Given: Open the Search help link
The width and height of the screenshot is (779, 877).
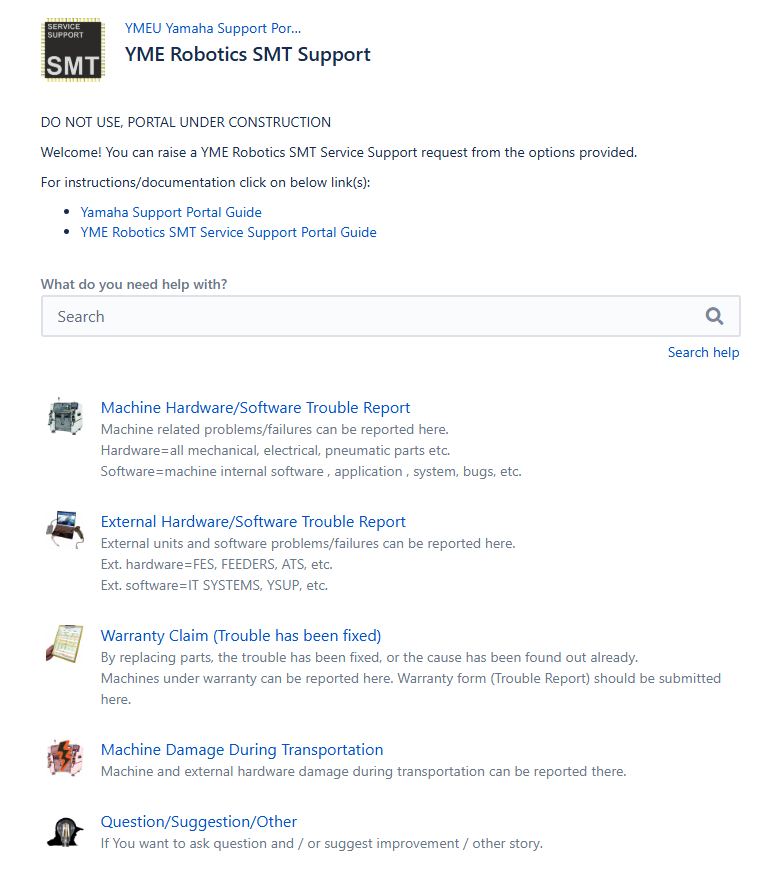Looking at the screenshot, I should 704,352.
